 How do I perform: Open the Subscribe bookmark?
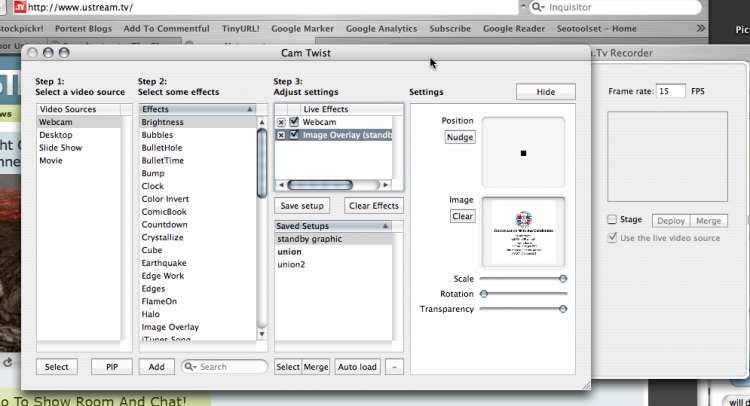450,29
